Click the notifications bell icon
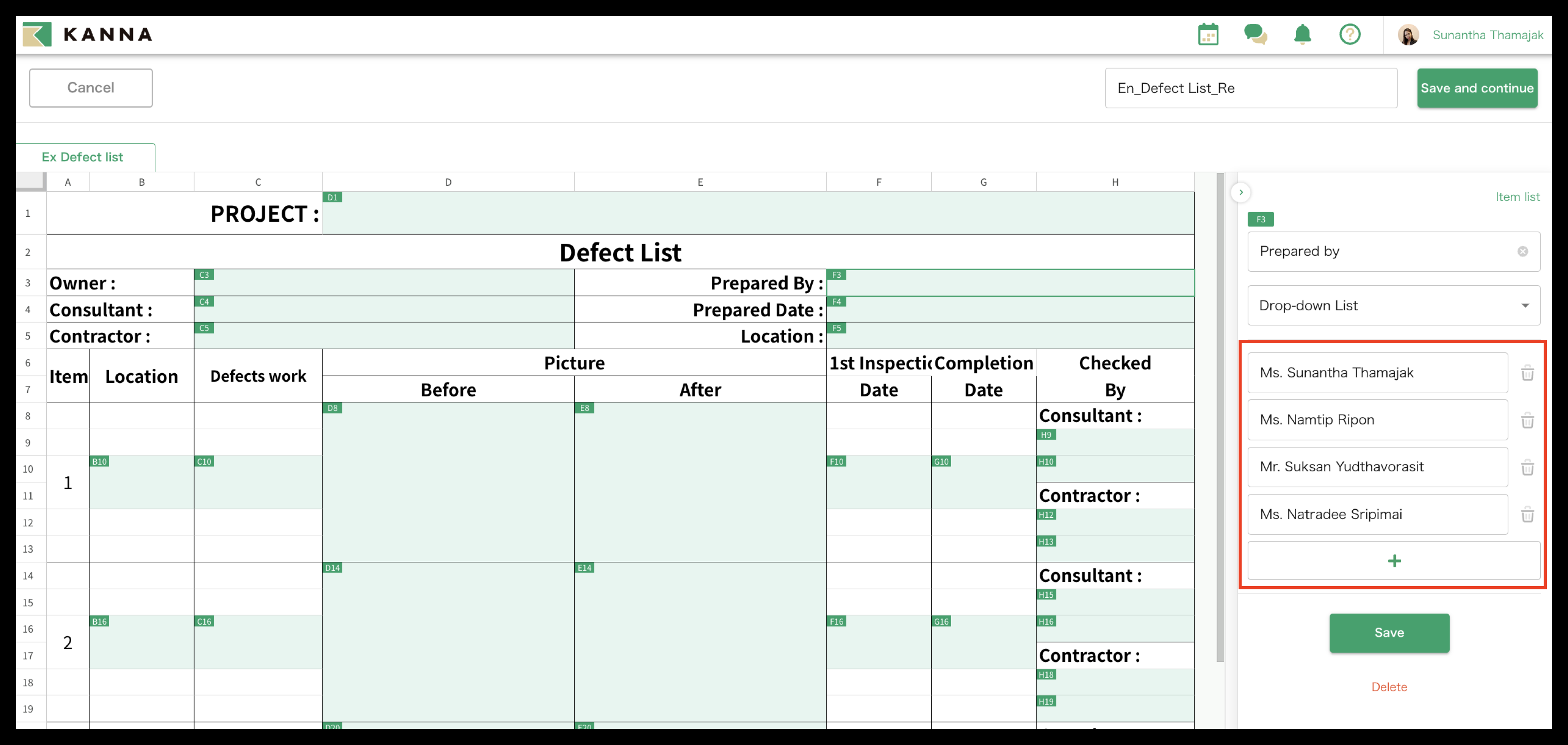 point(1302,34)
